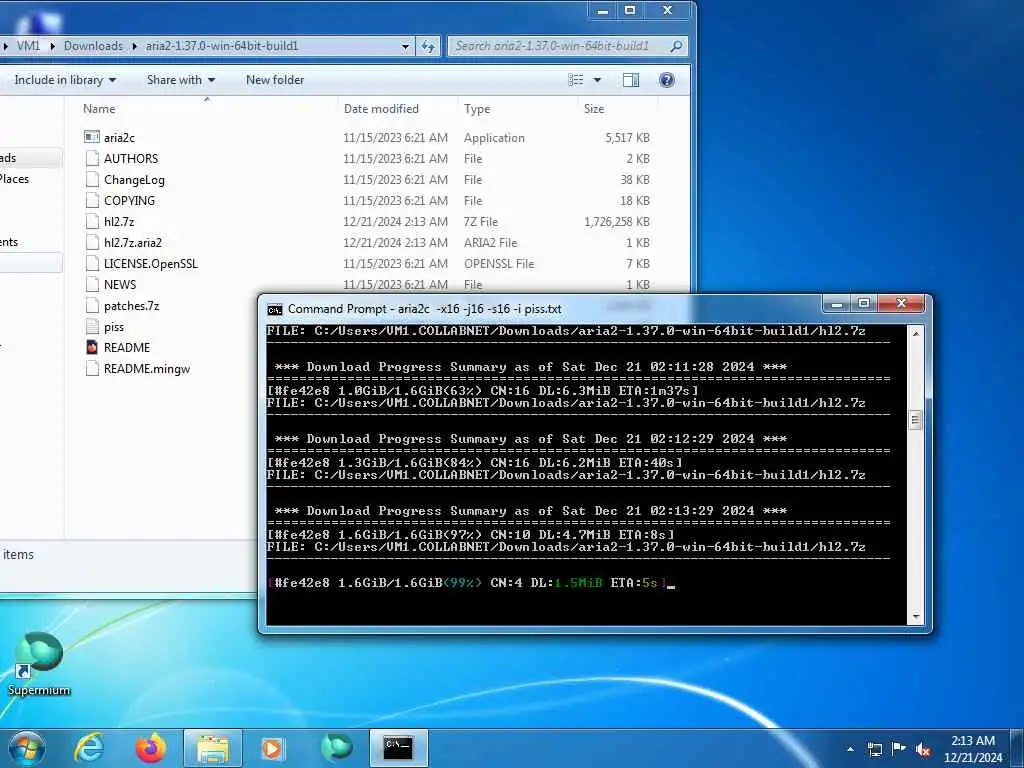Refresh the Explorer address bar location
The width and height of the screenshot is (1024, 768).
428,46
